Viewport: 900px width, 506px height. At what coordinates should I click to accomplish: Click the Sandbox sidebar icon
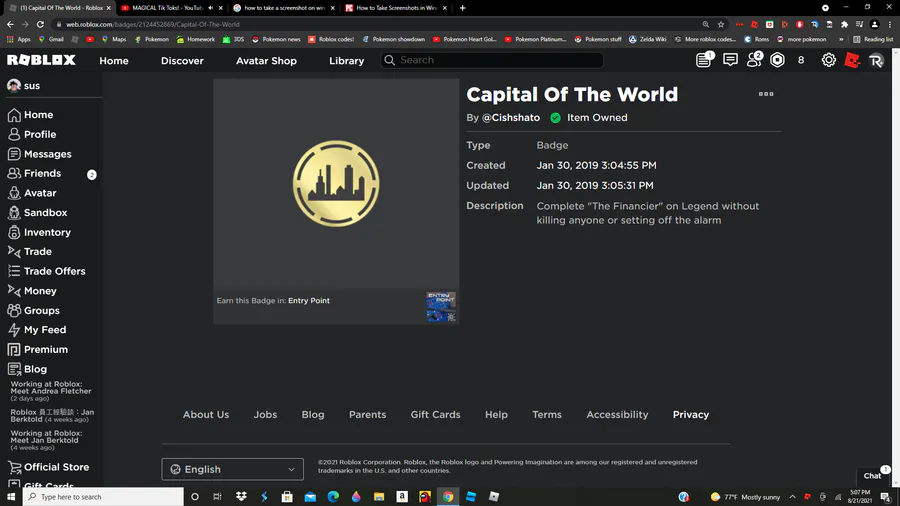pyautogui.click(x=14, y=213)
